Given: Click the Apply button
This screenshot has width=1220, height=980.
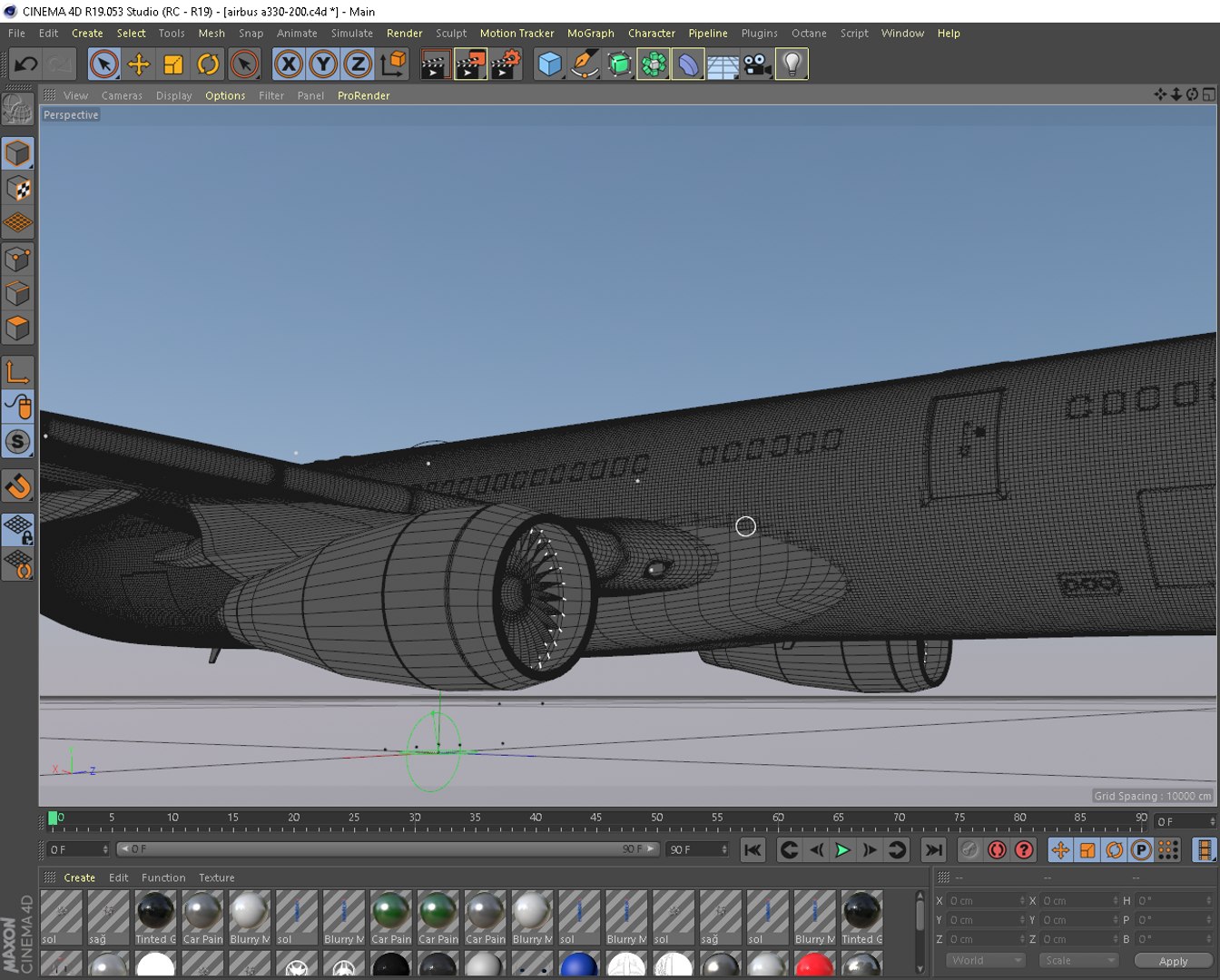Looking at the screenshot, I should [1173, 961].
